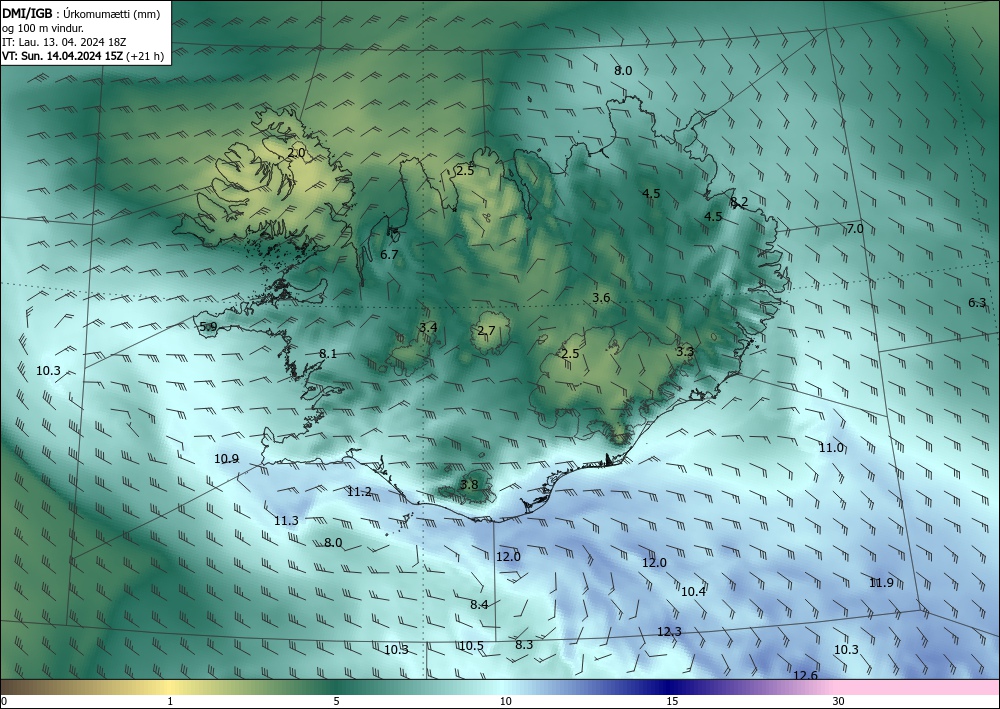Click the "IT: Lau. 13. 04. 2024 18Z" line
The height and width of the screenshot is (709, 1000).
(x=64, y=42)
